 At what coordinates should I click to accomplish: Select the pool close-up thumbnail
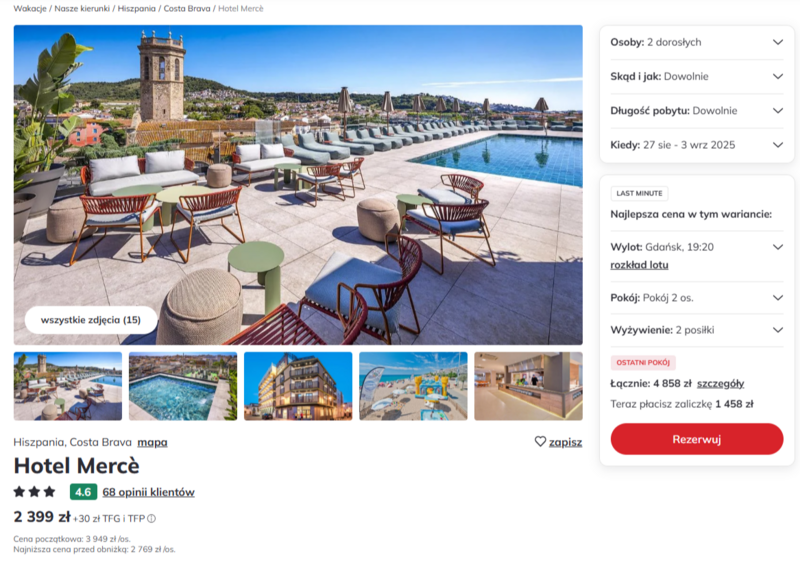[x=183, y=386]
